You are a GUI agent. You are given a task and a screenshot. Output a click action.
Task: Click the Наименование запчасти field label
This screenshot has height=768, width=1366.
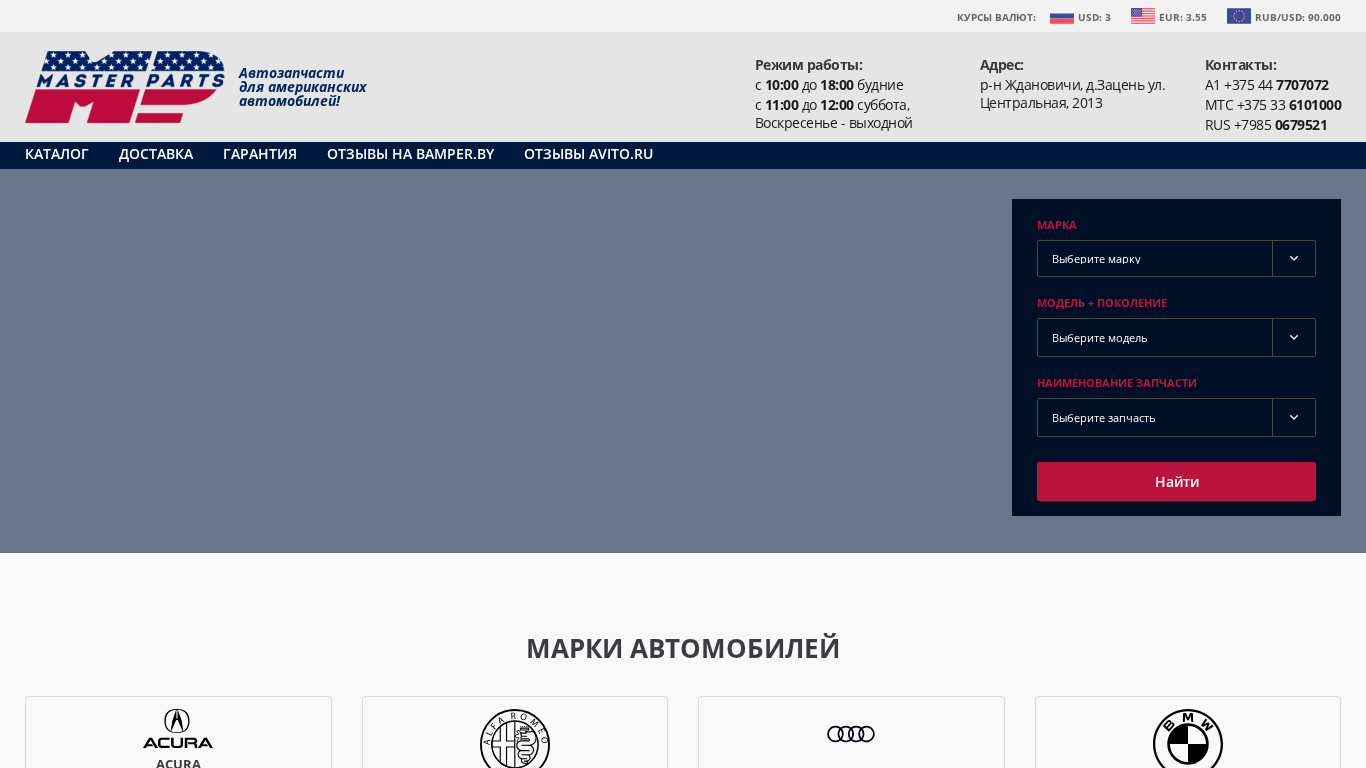pos(1117,383)
